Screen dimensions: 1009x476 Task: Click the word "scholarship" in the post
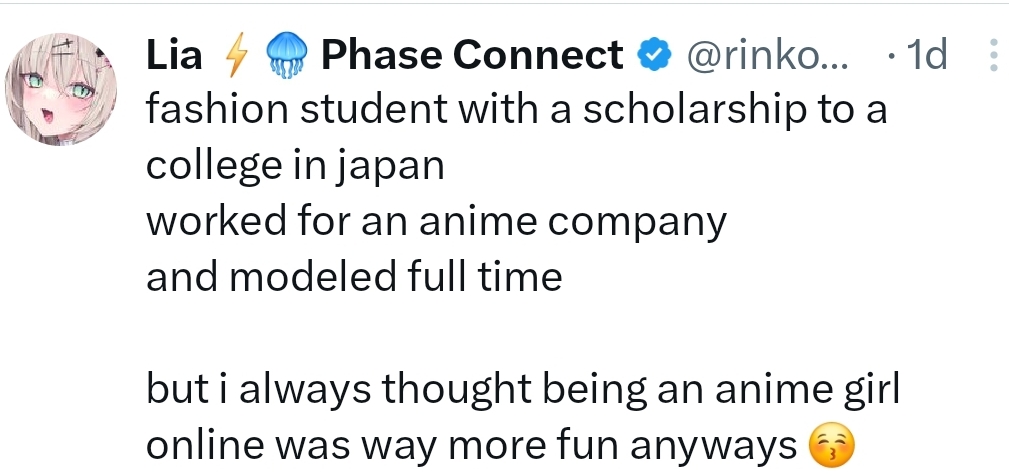pyautogui.click(x=677, y=110)
